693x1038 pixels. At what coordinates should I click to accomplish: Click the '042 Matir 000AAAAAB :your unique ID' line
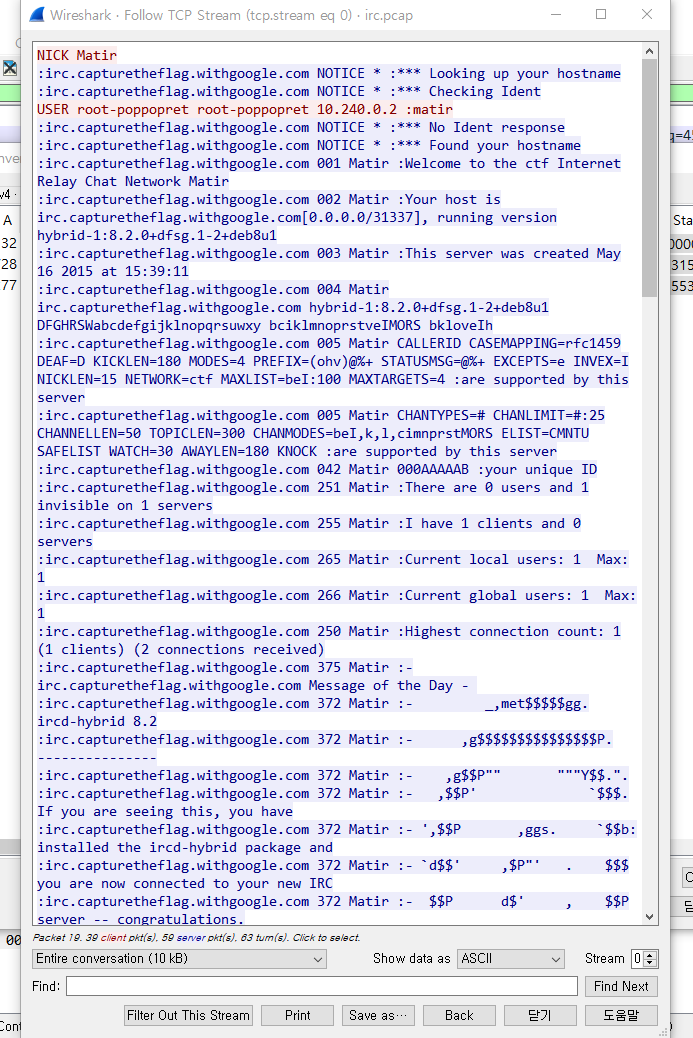[317, 469]
